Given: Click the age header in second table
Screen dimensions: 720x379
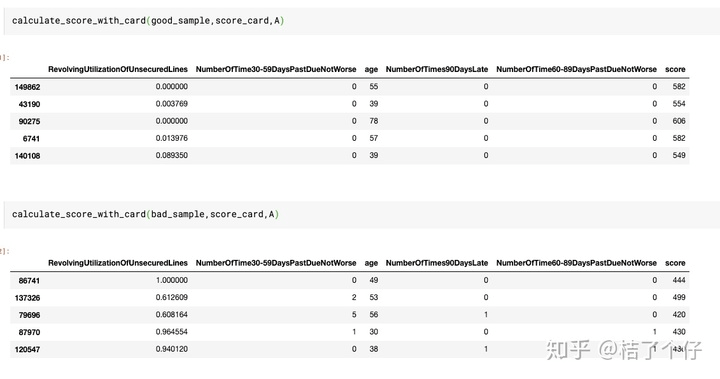Looking at the screenshot, I should 371,263.
